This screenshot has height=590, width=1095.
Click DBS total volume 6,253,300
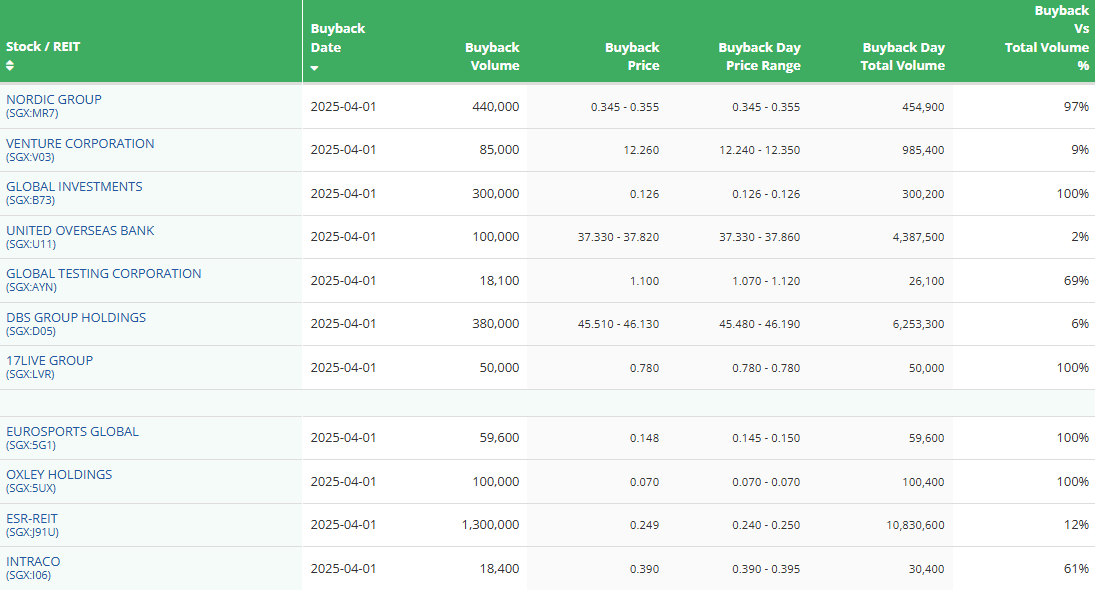tap(918, 324)
